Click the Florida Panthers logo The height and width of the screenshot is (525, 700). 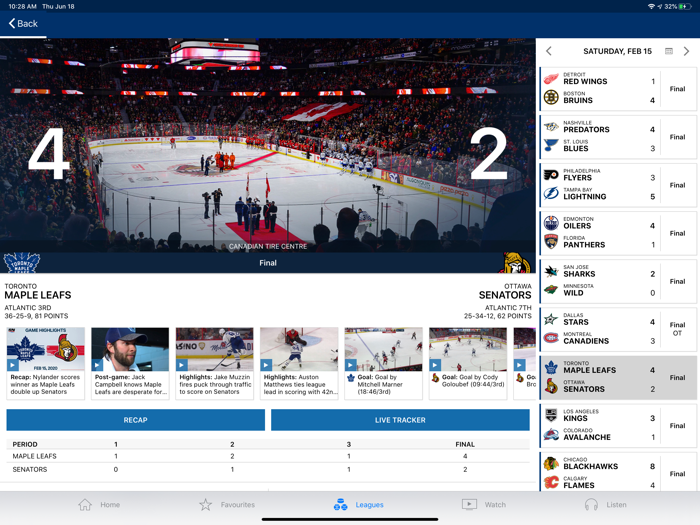coord(551,242)
